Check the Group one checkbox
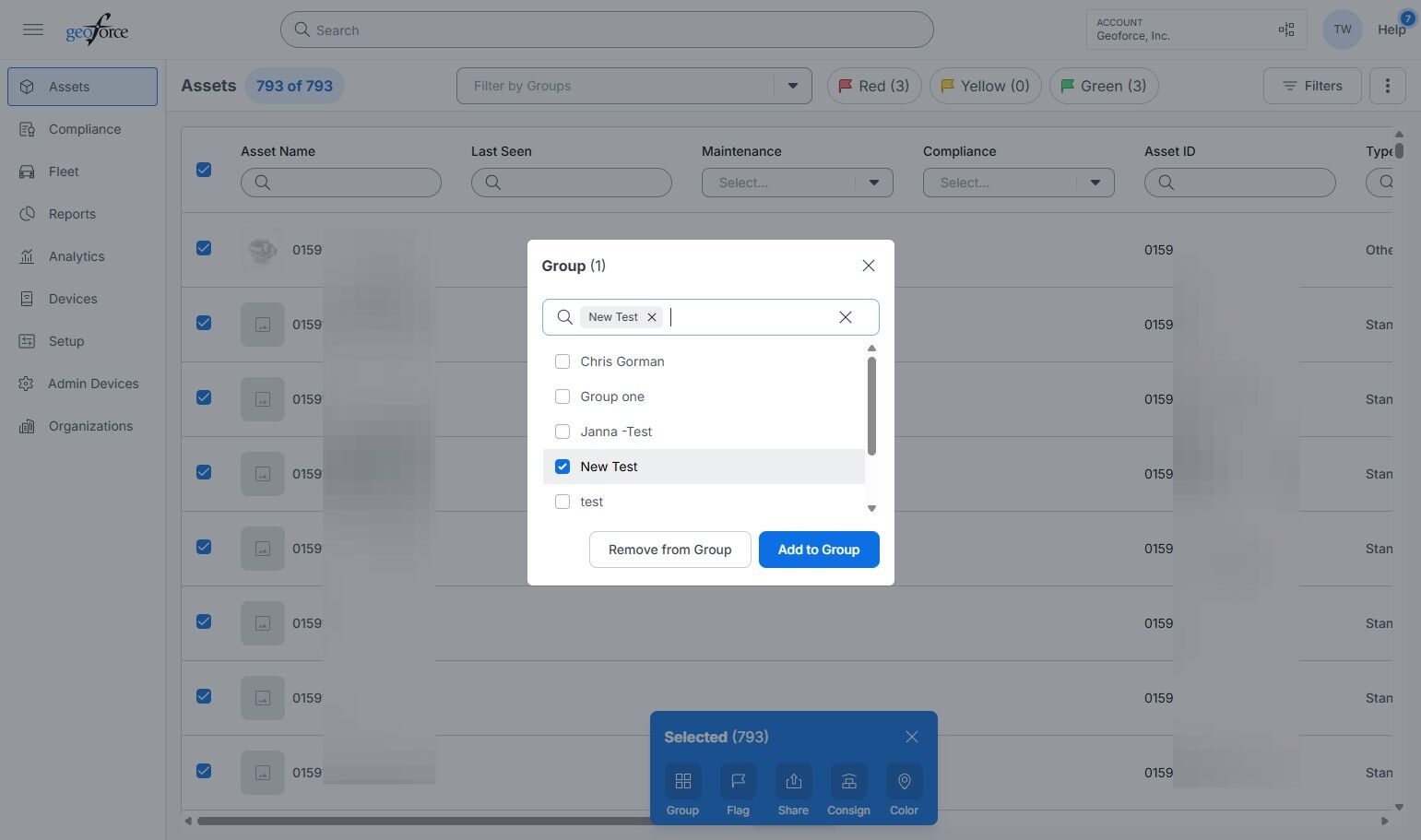 pyautogui.click(x=562, y=396)
